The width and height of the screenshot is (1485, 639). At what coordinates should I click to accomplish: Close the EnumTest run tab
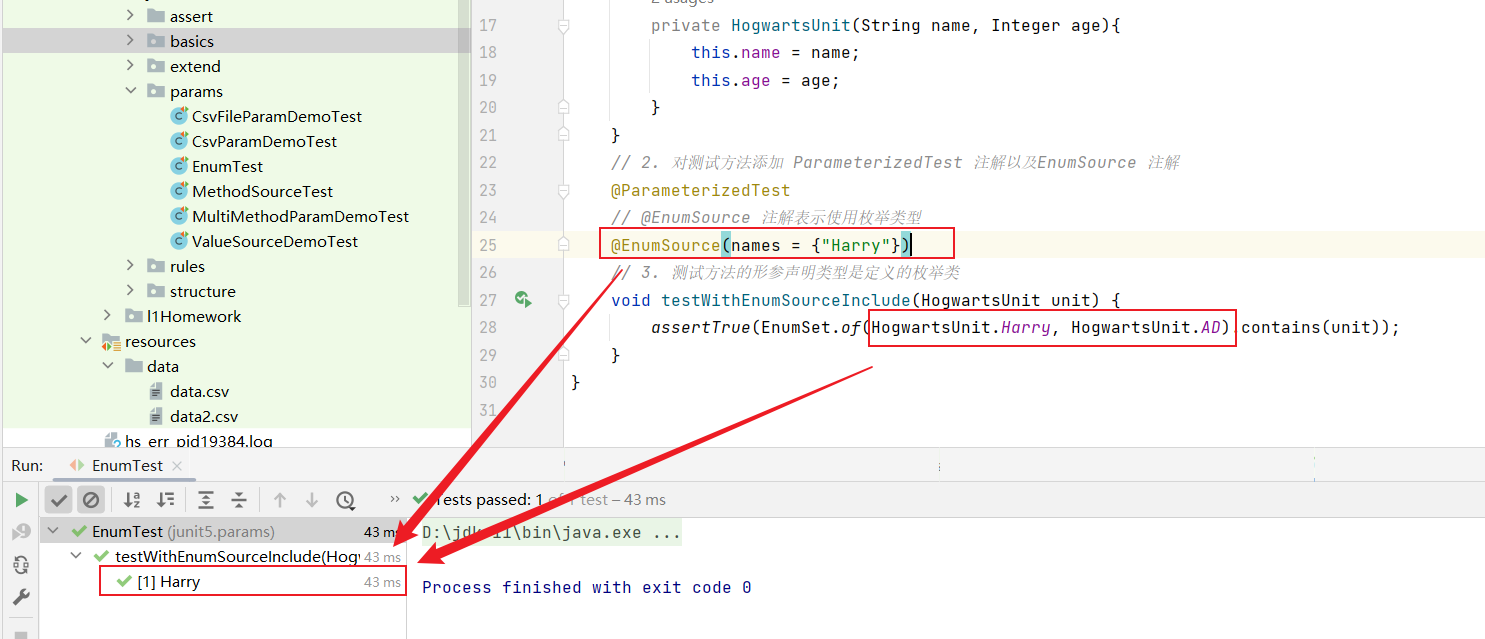177,465
